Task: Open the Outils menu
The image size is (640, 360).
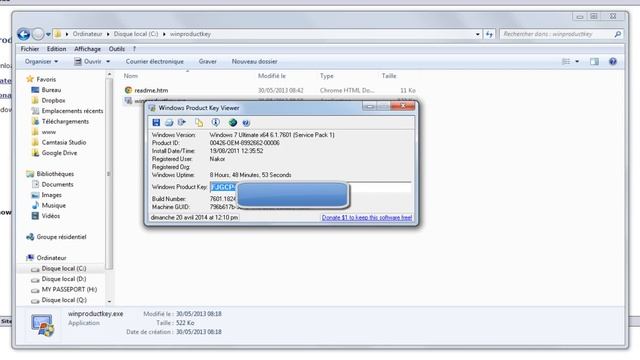Action: (116, 49)
